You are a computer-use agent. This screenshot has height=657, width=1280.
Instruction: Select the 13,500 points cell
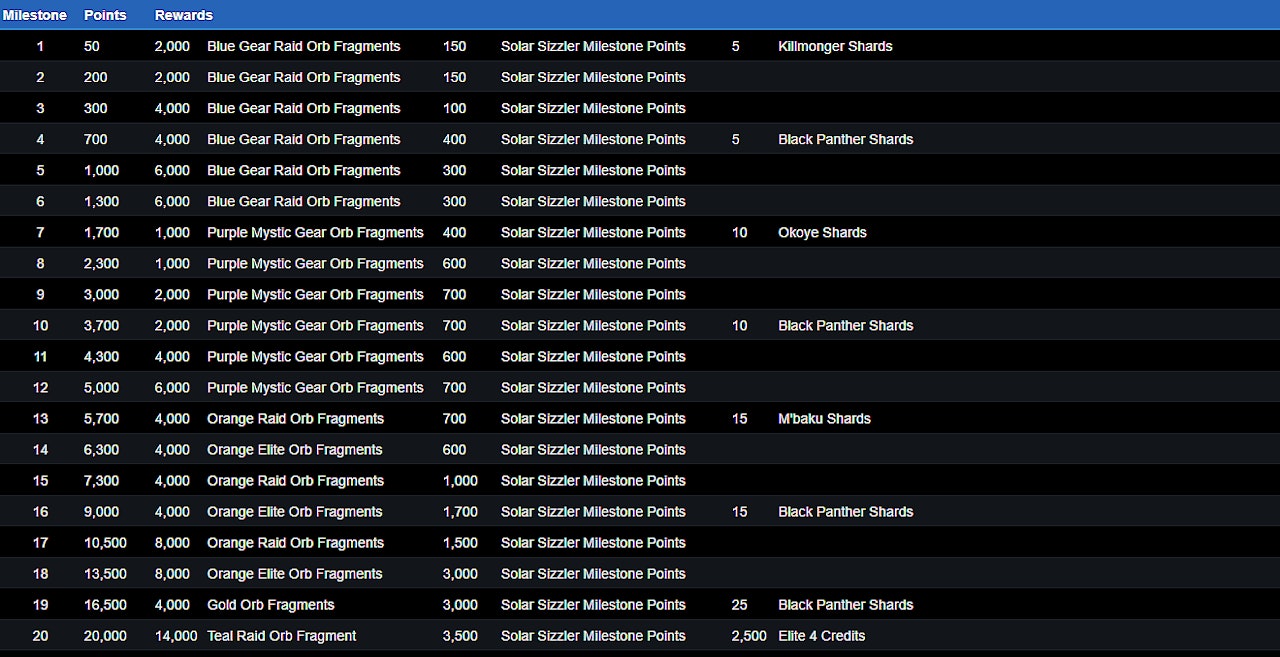[105, 573]
